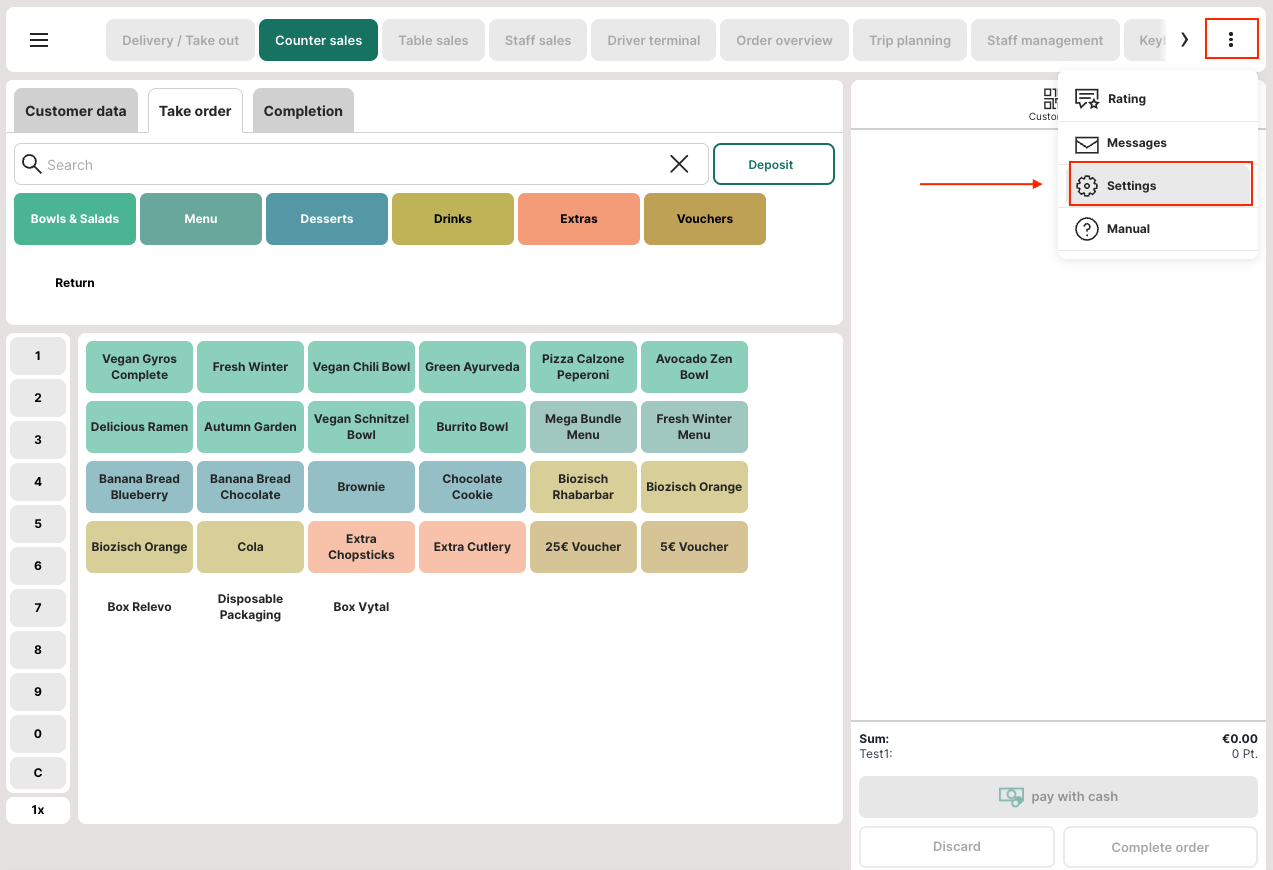Click the search magnifier icon
Viewport: 1273px width, 870px height.
click(32, 164)
